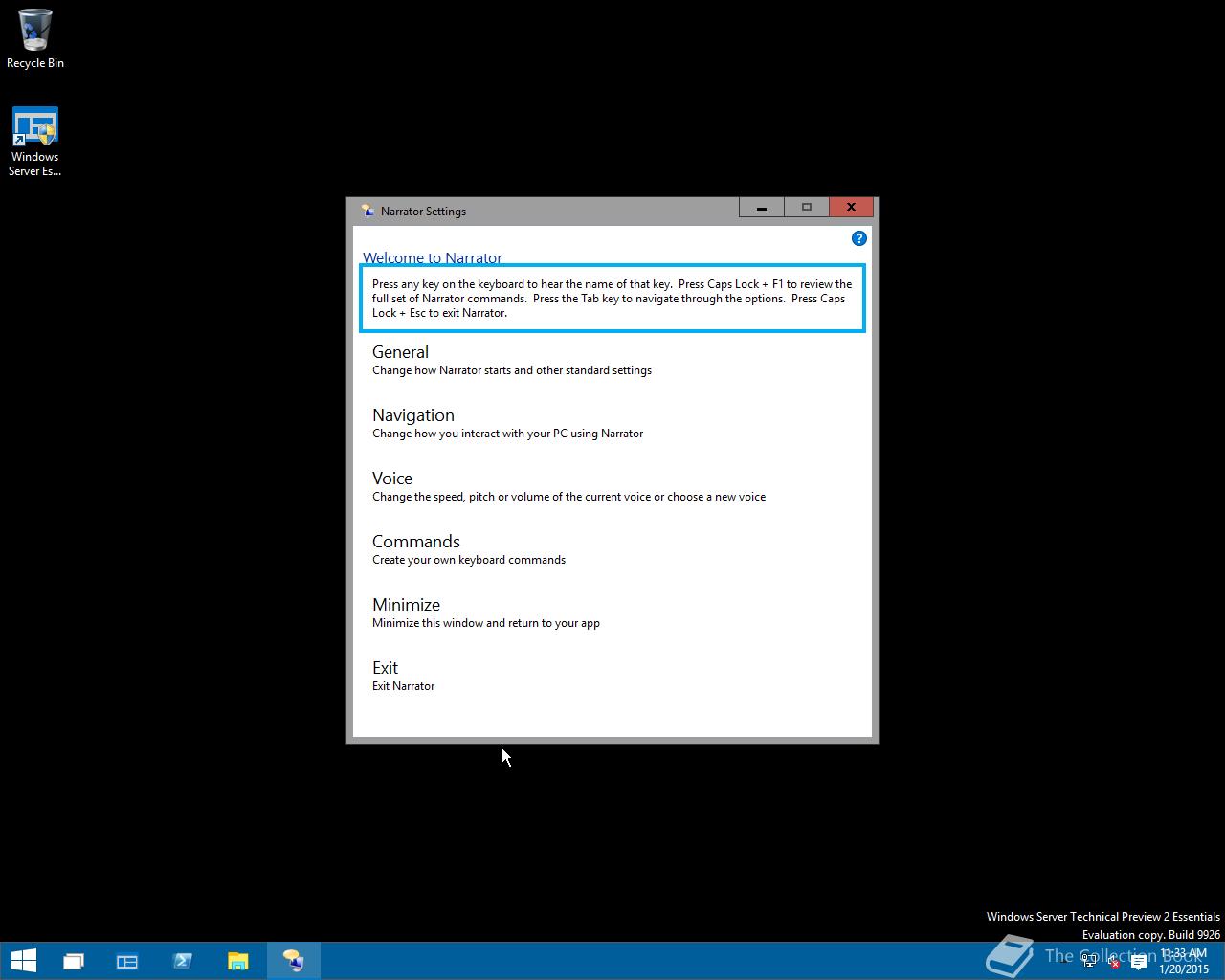The width and height of the screenshot is (1225, 980).
Task: Click 'Change how Narrator starts' description
Action: (512, 370)
